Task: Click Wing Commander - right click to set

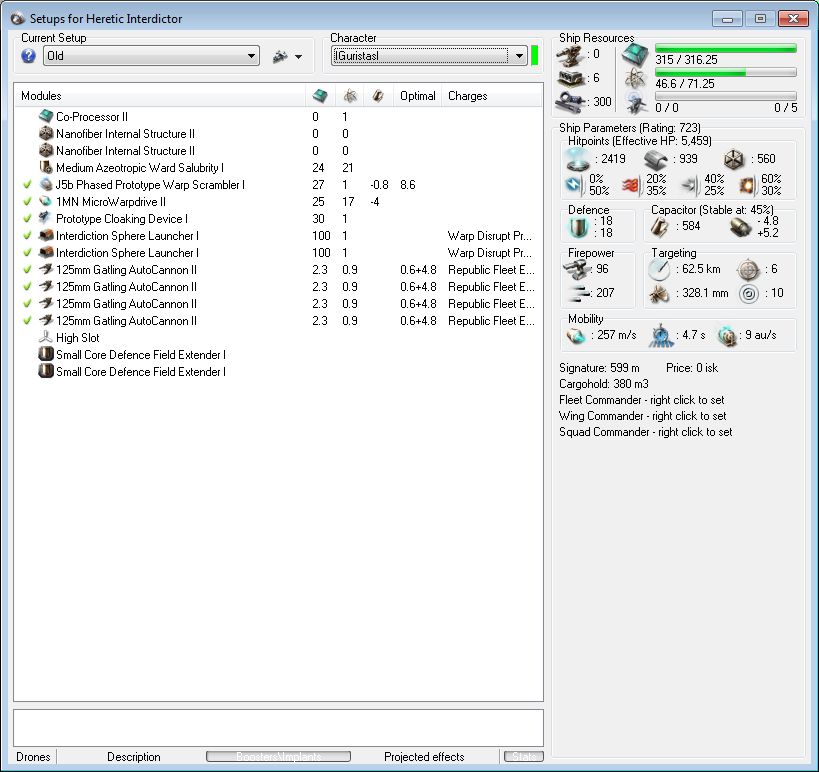Action: [x=642, y=416]
